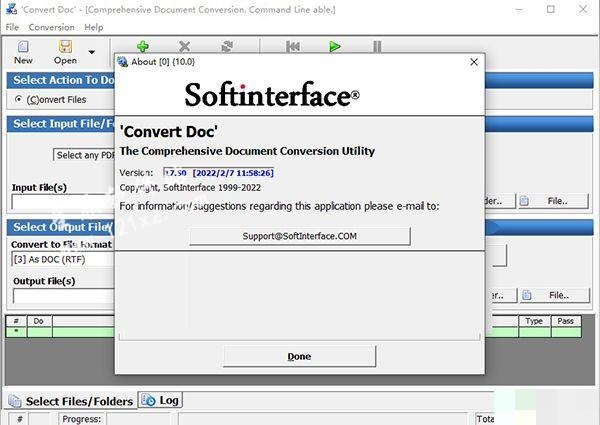This screenshot has height=425, width=600.
Task: Click the gray X remove icon
Action: (x=185, y=46)
